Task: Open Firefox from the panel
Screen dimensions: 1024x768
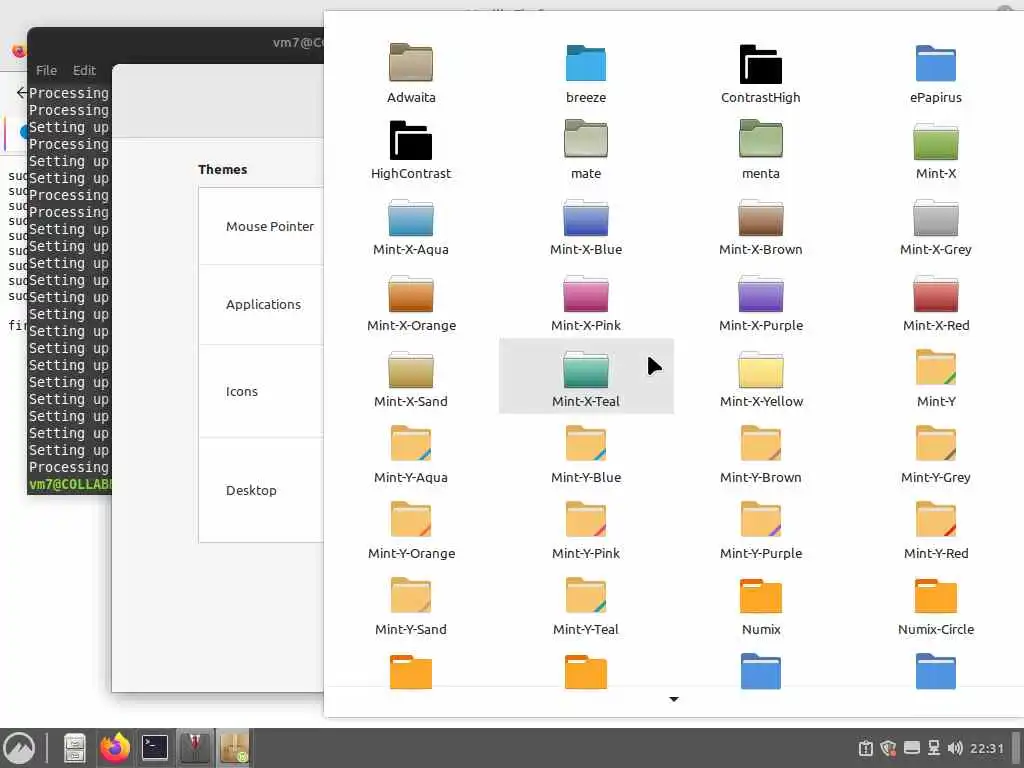Action: pos(114,748)
